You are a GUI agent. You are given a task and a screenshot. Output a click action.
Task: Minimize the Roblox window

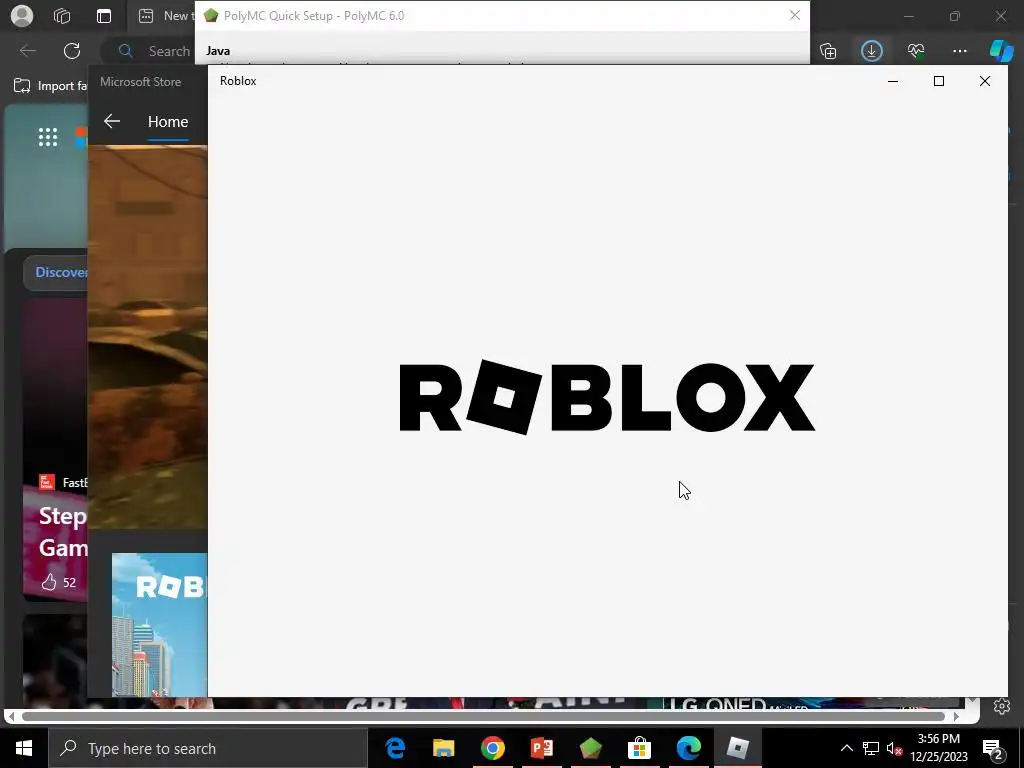pos(893,81)
